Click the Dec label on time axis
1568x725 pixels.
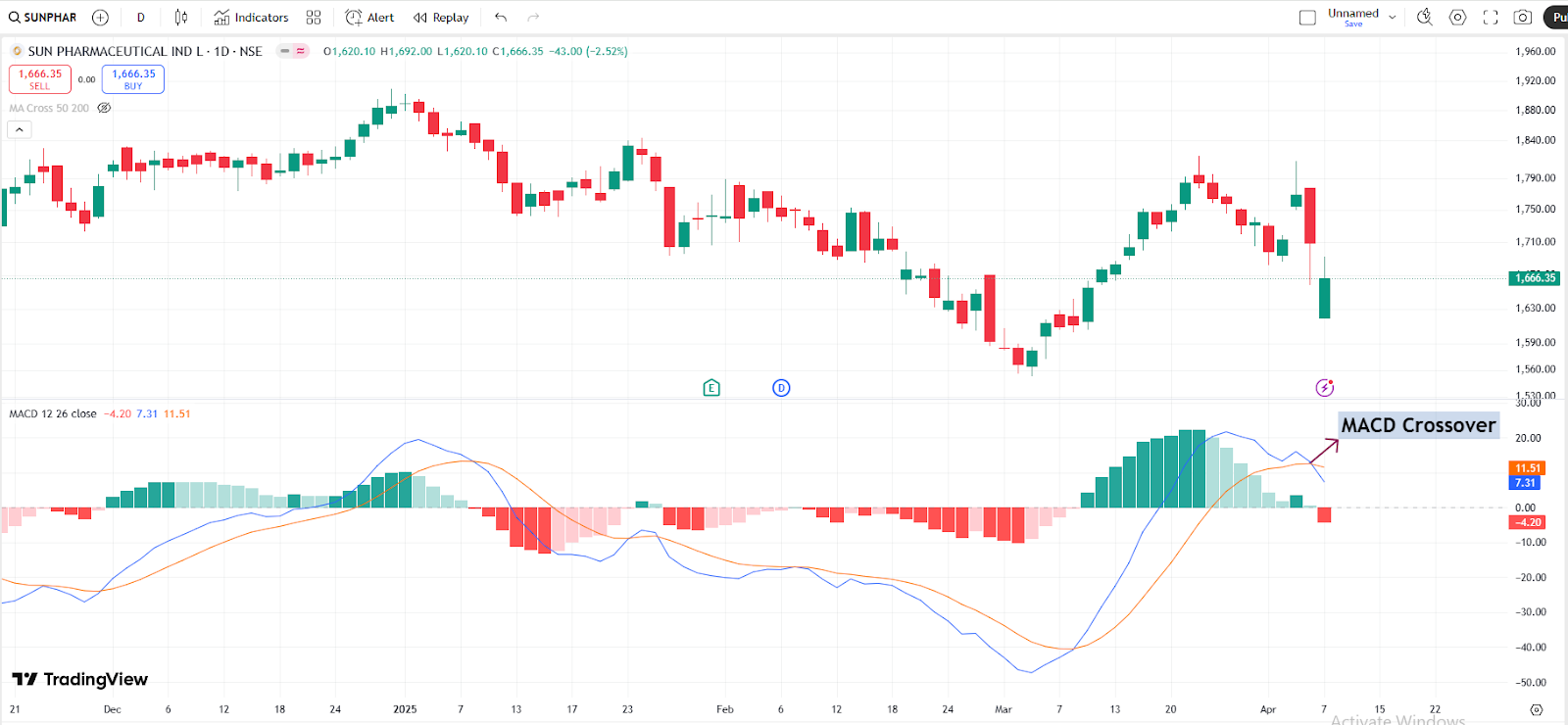(113, 709)
